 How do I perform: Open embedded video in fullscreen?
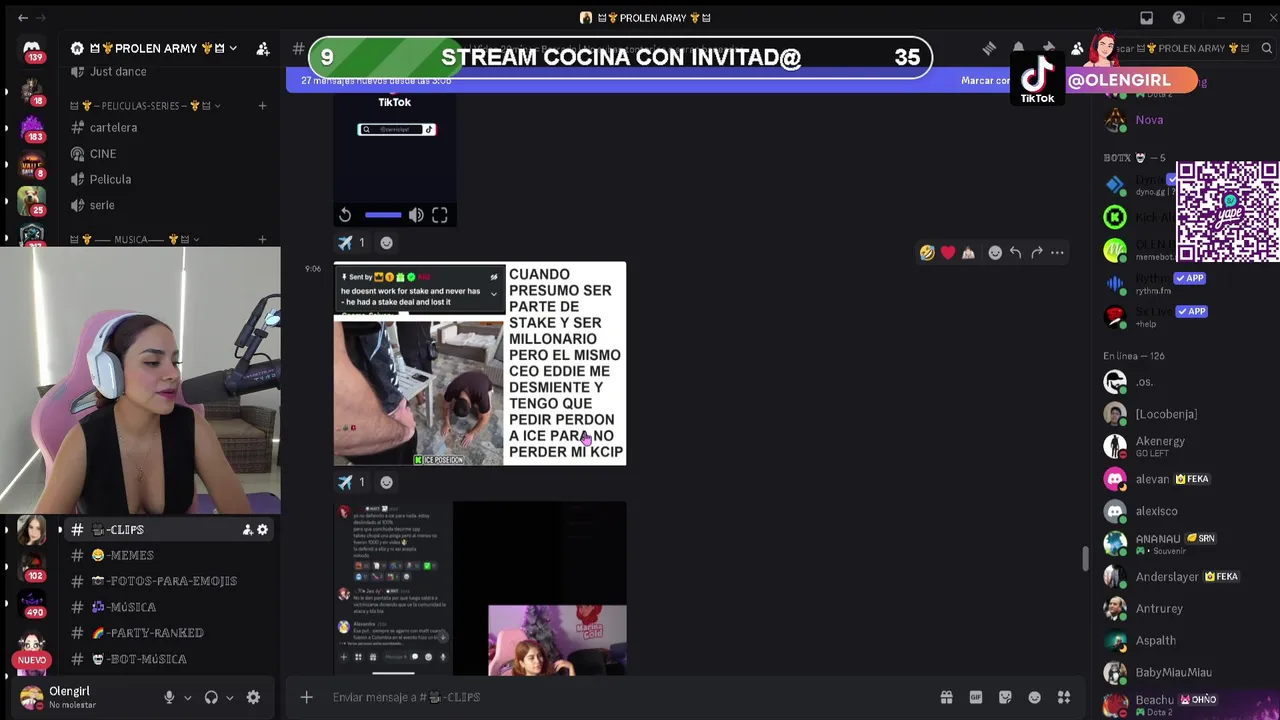click(440, 215)
